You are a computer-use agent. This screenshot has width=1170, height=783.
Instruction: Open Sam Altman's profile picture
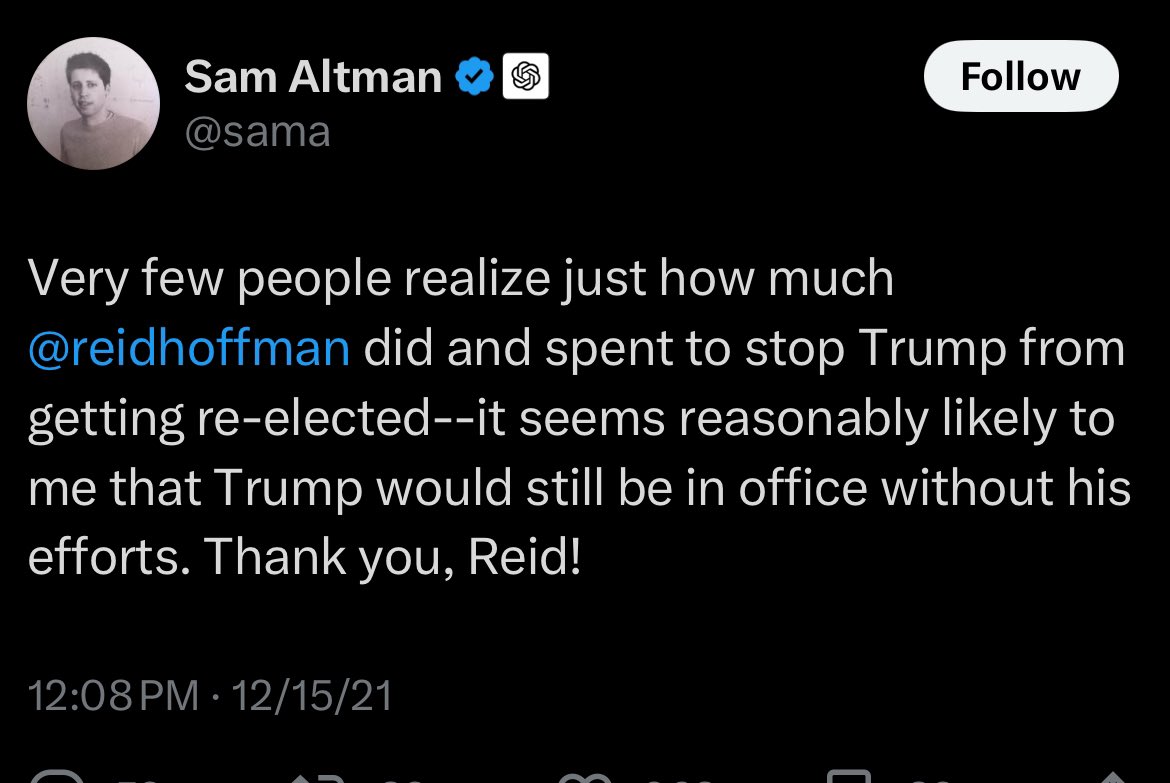(93, 103)
